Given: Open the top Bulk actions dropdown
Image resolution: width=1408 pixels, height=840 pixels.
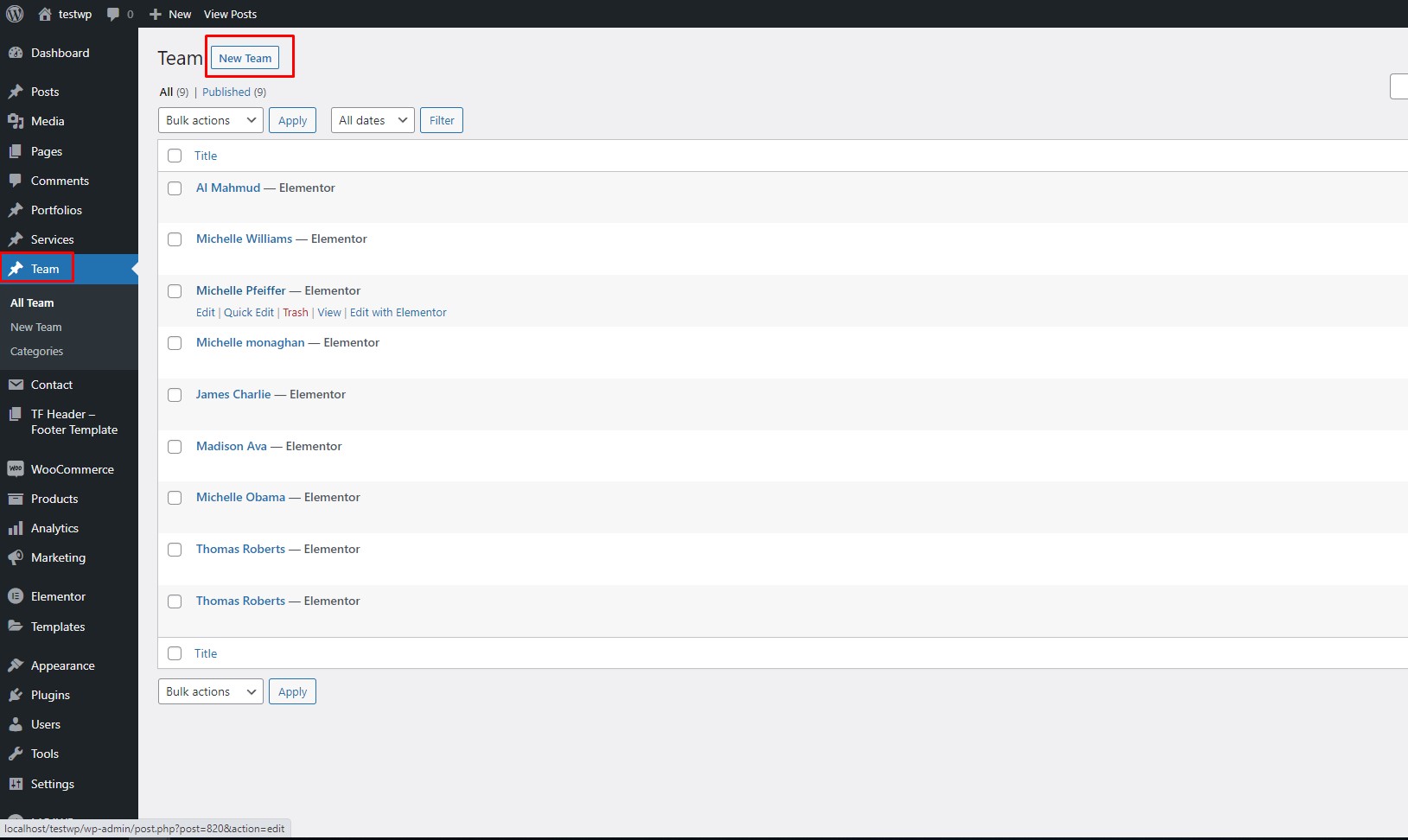Looking at the screenshot, I should [211, 120].
